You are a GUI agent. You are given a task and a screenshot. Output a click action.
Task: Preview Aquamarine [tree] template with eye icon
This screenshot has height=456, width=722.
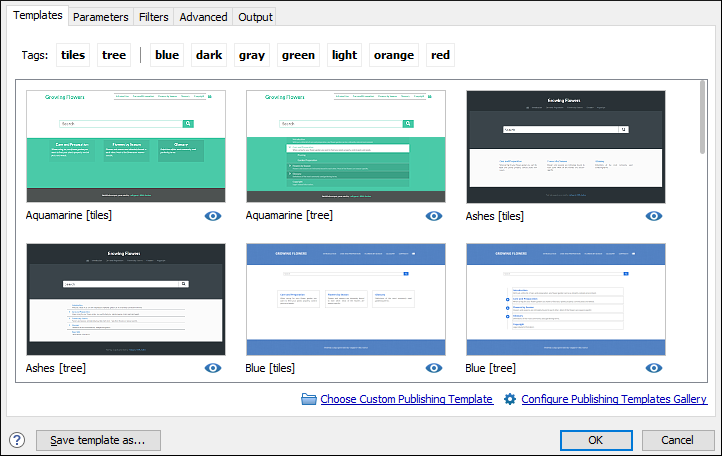click(434, 216)
